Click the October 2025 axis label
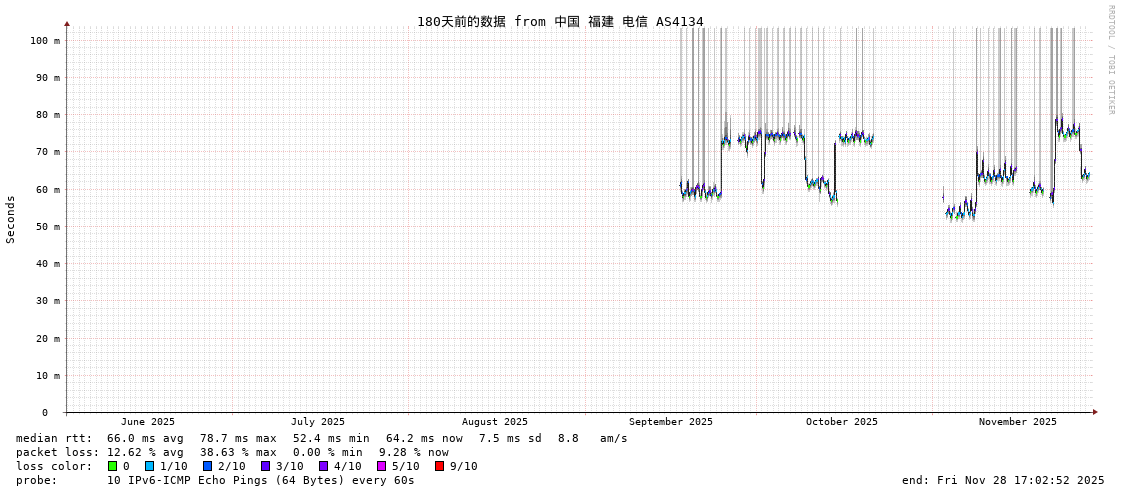Screen dimensions: 1121x494 [841, 422]
